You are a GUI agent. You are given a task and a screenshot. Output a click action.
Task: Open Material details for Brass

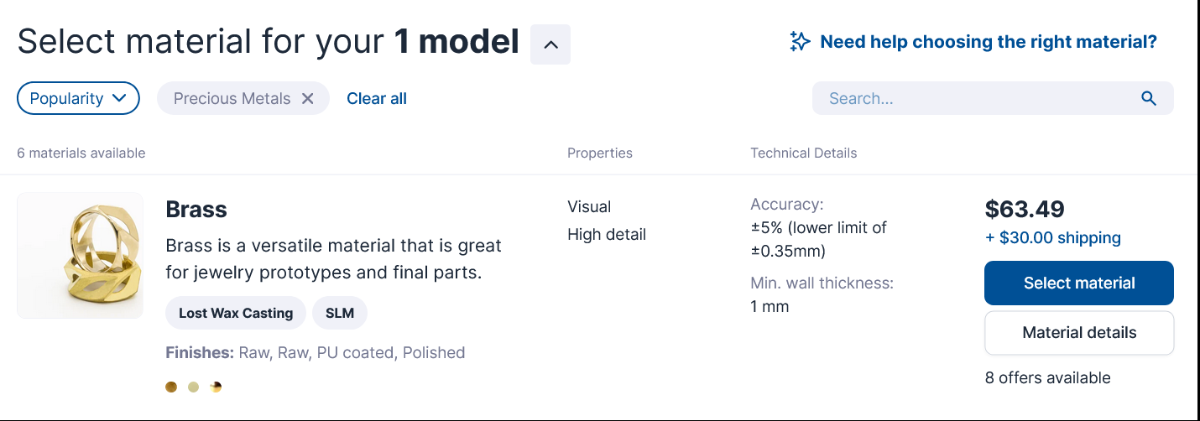click(1079, 333)
